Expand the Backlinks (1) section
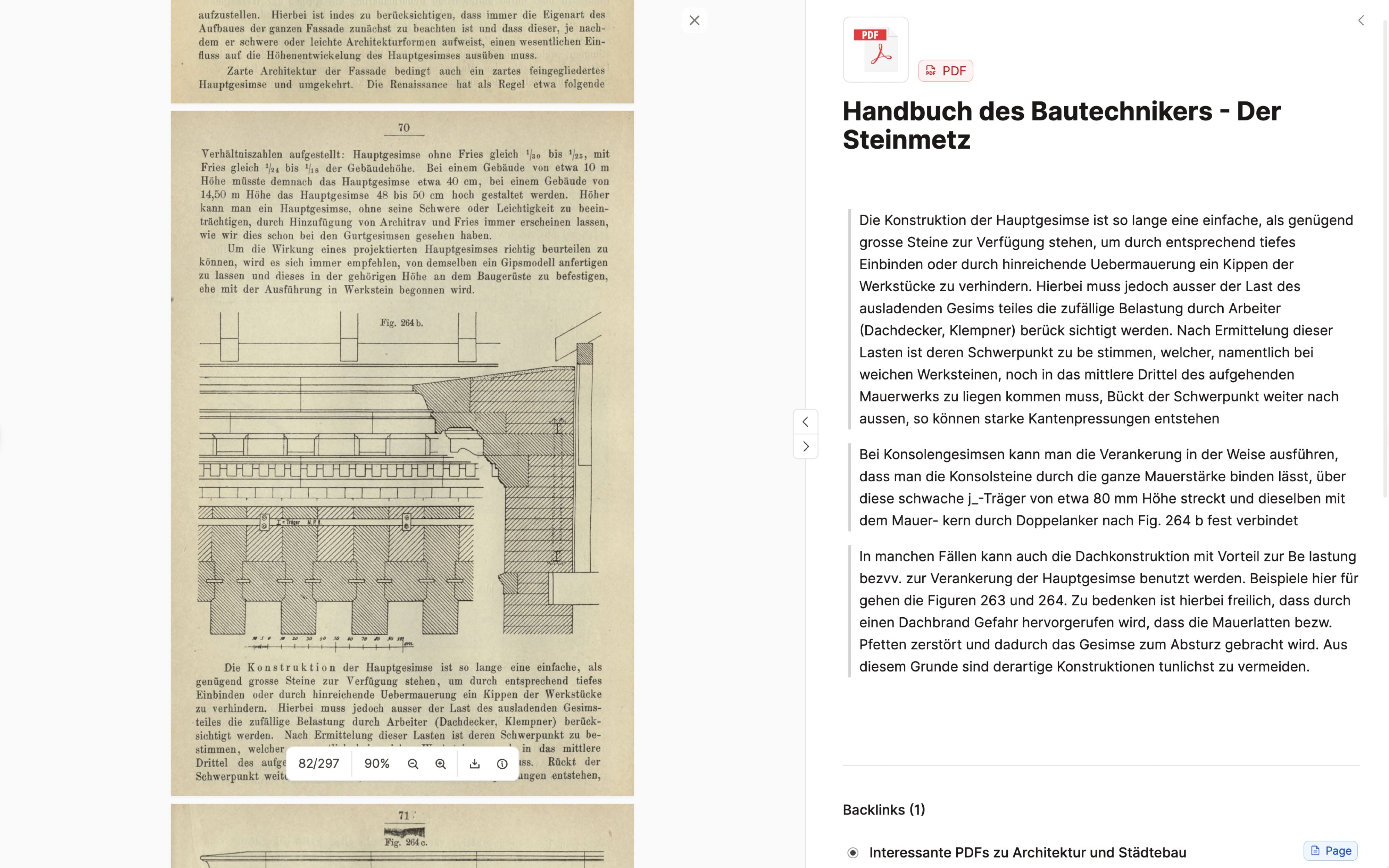Image resolution: width=1389 pixels, height=868 pixels. (883, 809)
